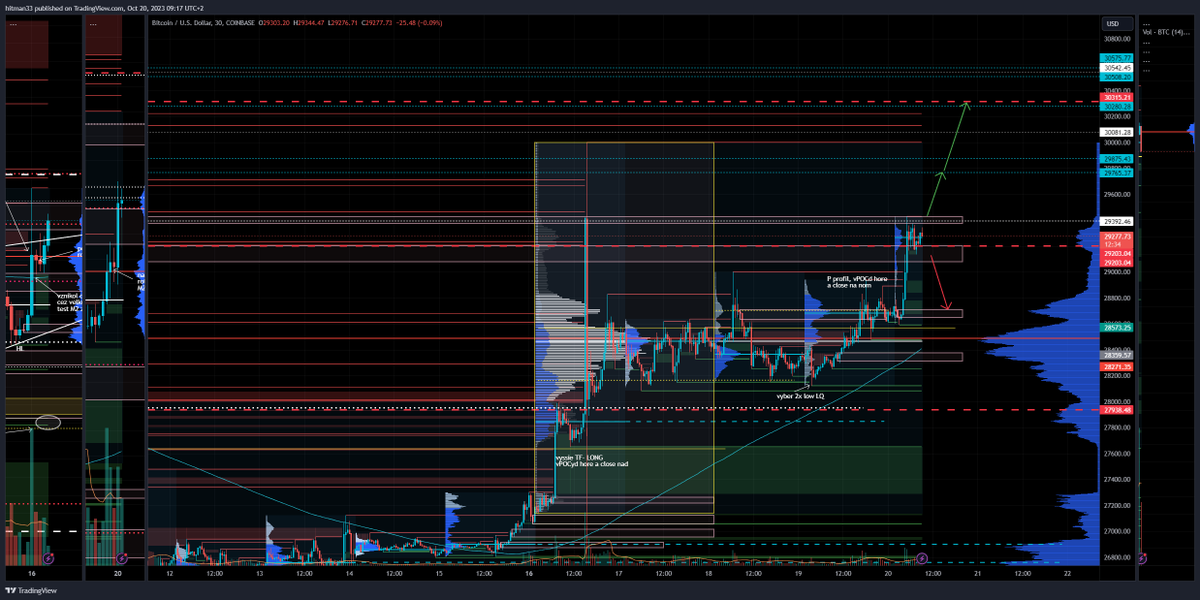Select the 30542.45 white price label
The height and width of the screenshot is (600, 1200).
click(1115, 67)
